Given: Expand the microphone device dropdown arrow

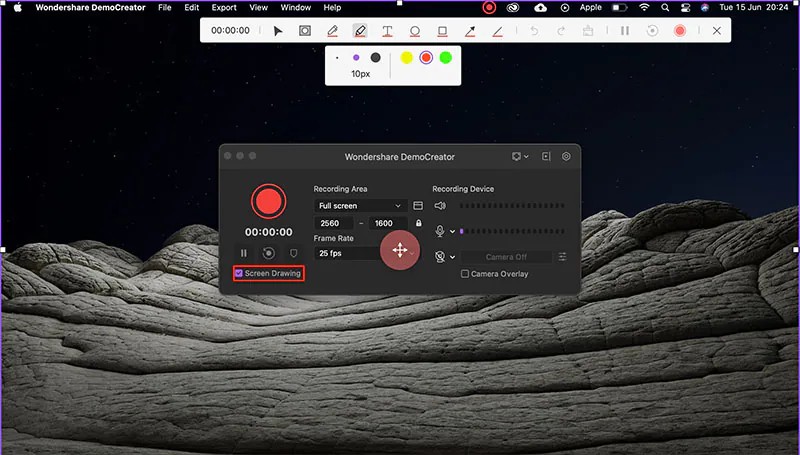Looking at the screenshot, I should tap(453, 232).
